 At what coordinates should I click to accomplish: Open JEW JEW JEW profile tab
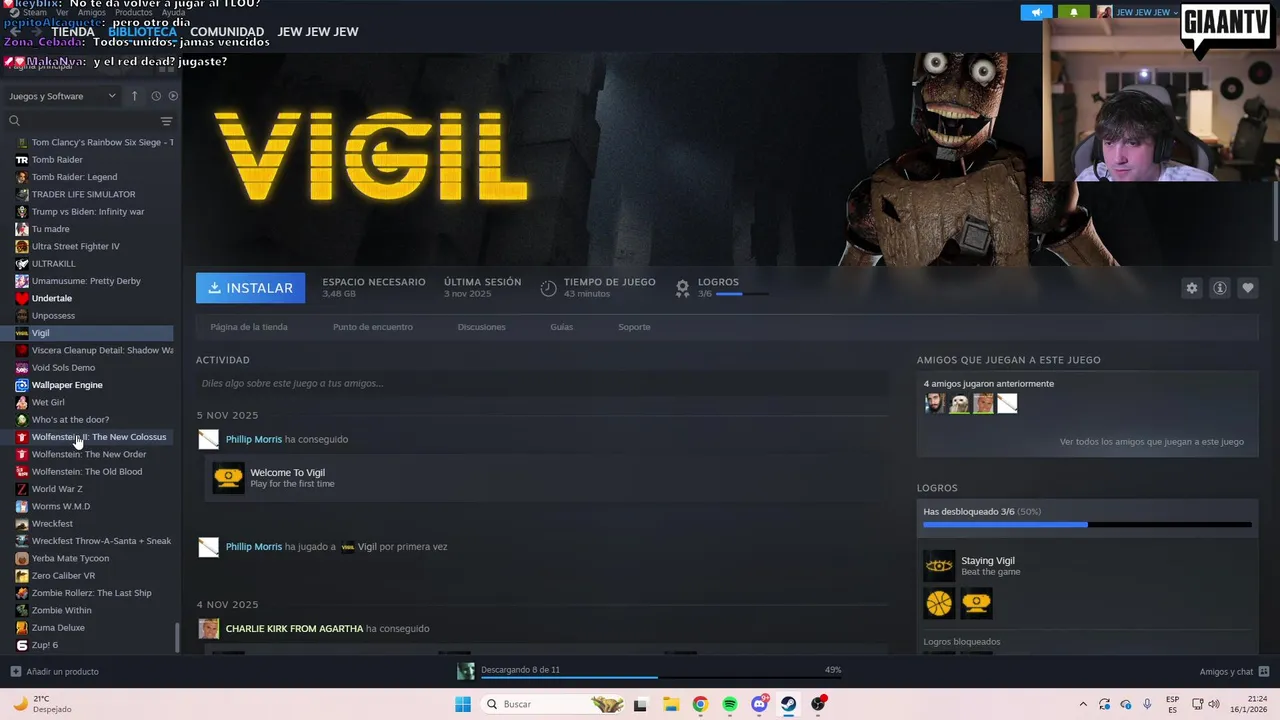(x=318, y=32)
